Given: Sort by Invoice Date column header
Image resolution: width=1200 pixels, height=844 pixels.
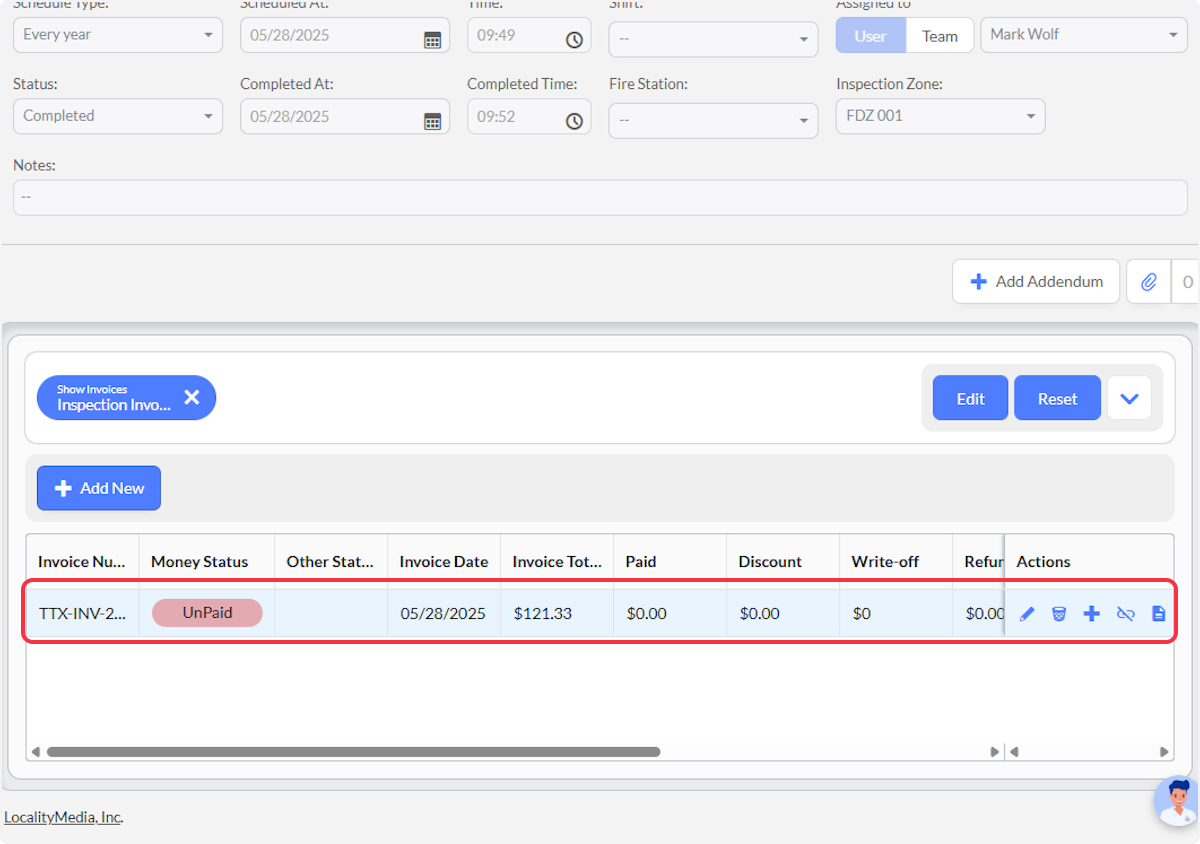Looking at the screenshot, I should point(444,562).
